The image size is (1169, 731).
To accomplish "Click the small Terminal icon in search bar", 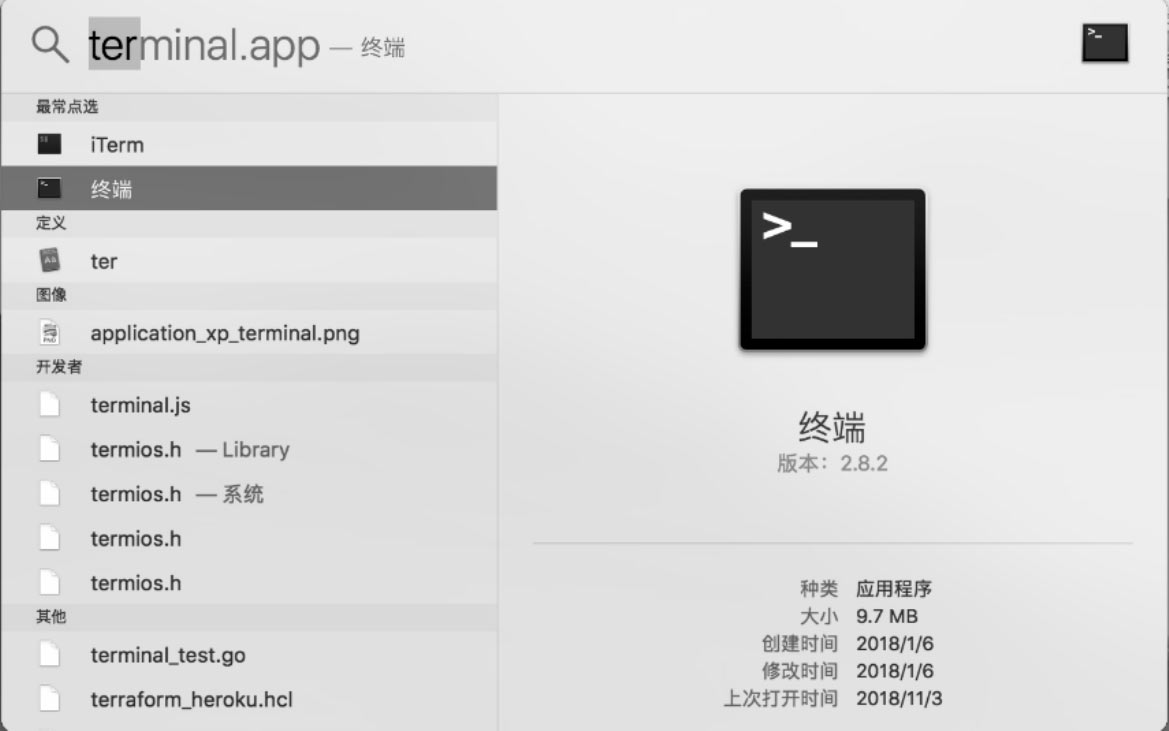I will (x=1104, y=42).
